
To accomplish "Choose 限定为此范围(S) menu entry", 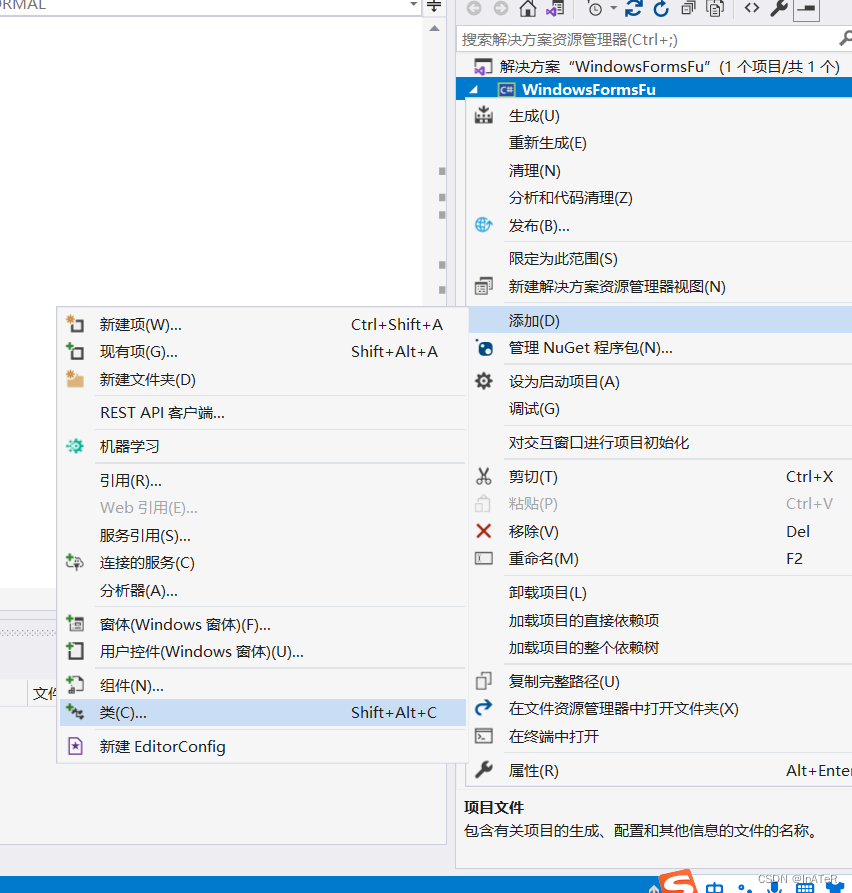I will tap(660, 259).
